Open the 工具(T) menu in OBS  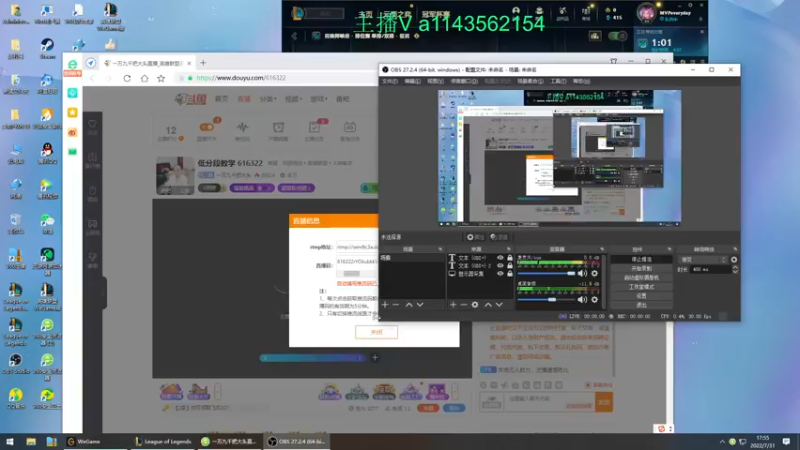(558, 81)
